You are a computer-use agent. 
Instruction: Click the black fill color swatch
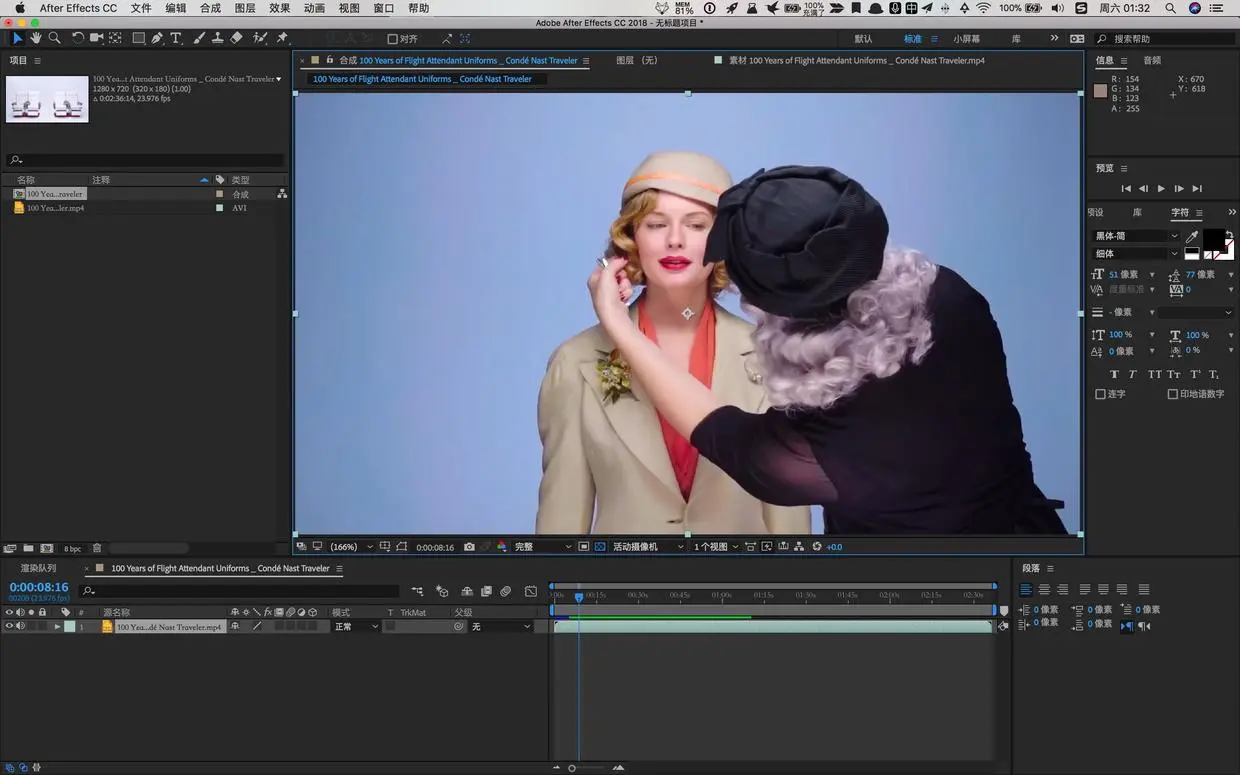pyautogui.click(x=1212, y=238)
